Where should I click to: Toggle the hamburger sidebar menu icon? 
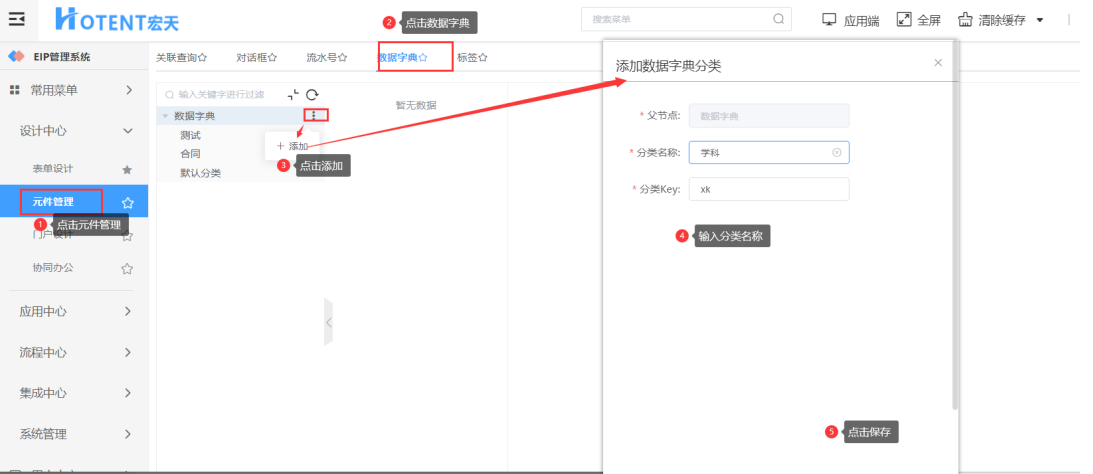point(17,20)
